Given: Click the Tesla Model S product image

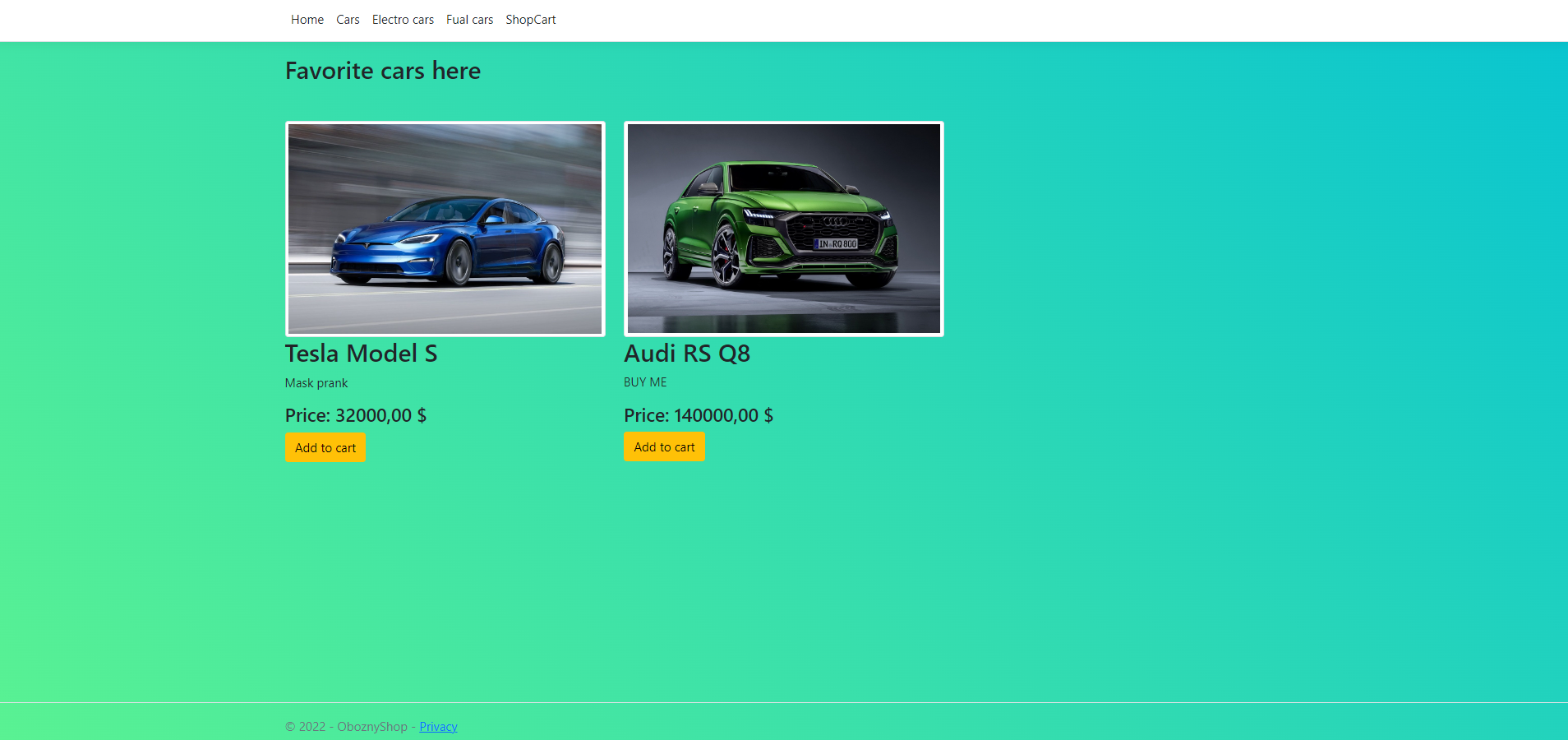Looking at the screenshot, I should [445, 229].
